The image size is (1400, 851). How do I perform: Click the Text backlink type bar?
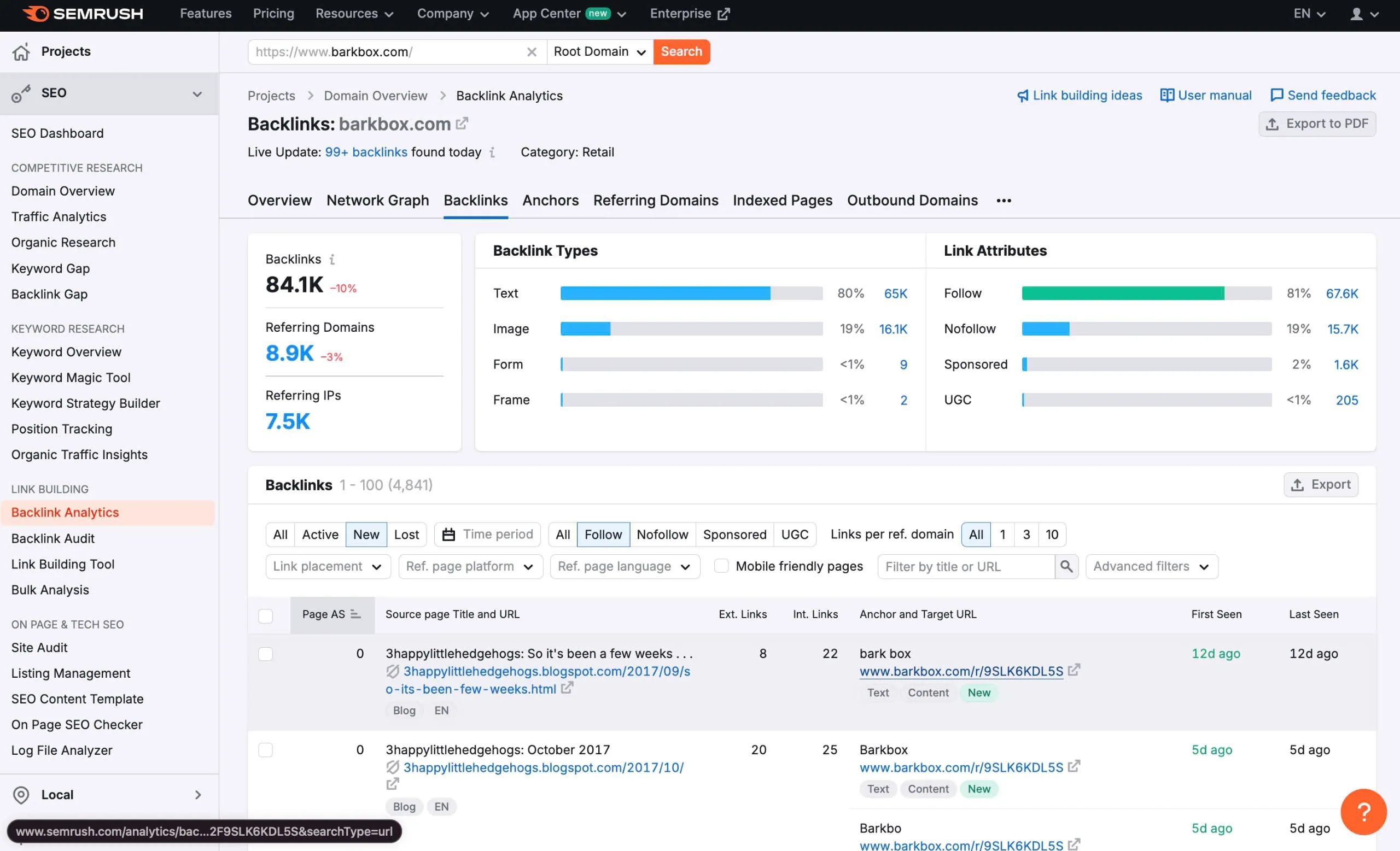click(691, 294)
